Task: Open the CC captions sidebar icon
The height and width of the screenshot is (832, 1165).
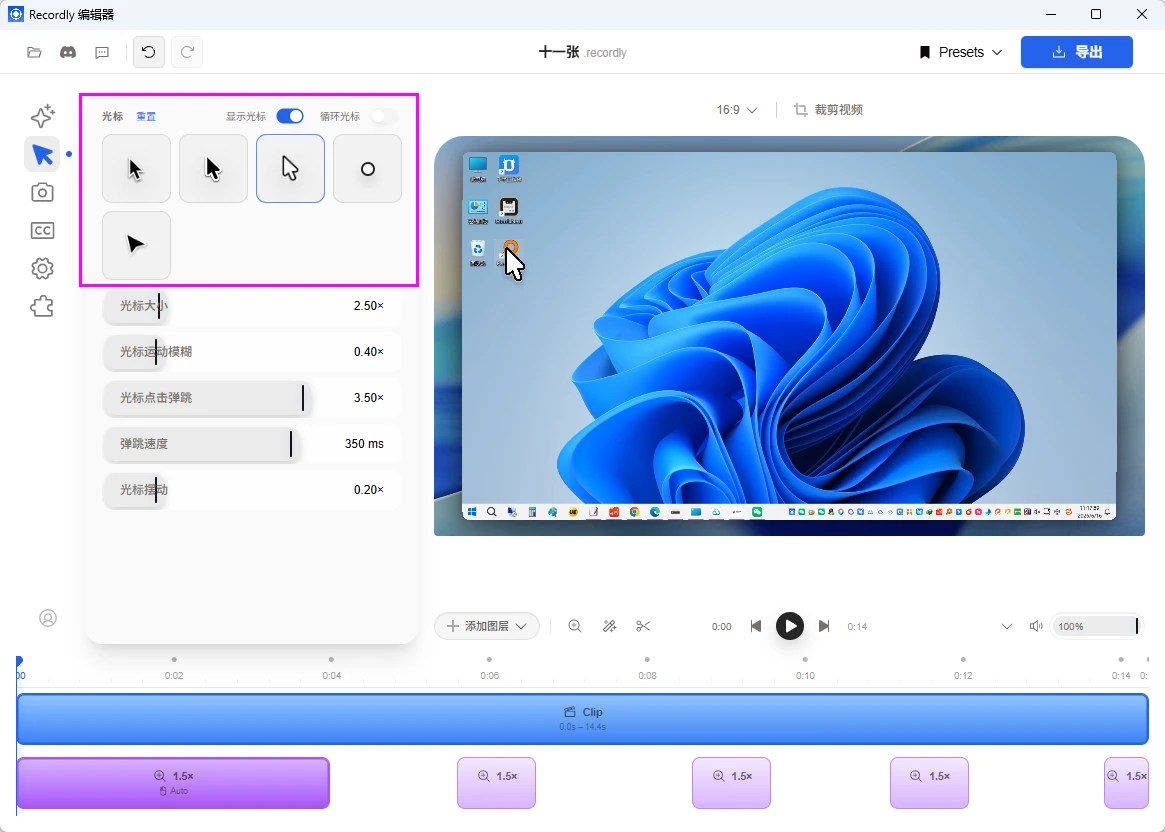Action: (x=42, y=230)
